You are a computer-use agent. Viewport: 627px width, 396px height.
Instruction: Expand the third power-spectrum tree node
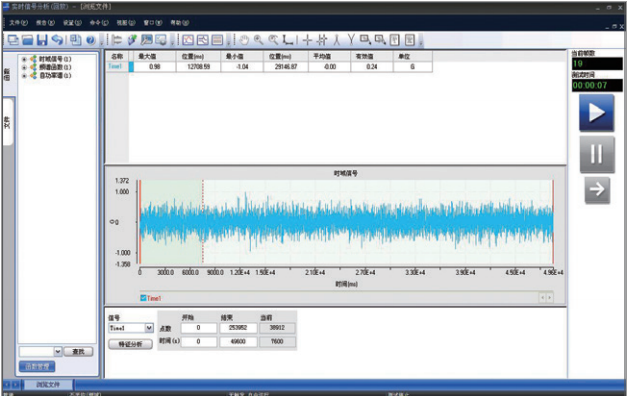24,75
